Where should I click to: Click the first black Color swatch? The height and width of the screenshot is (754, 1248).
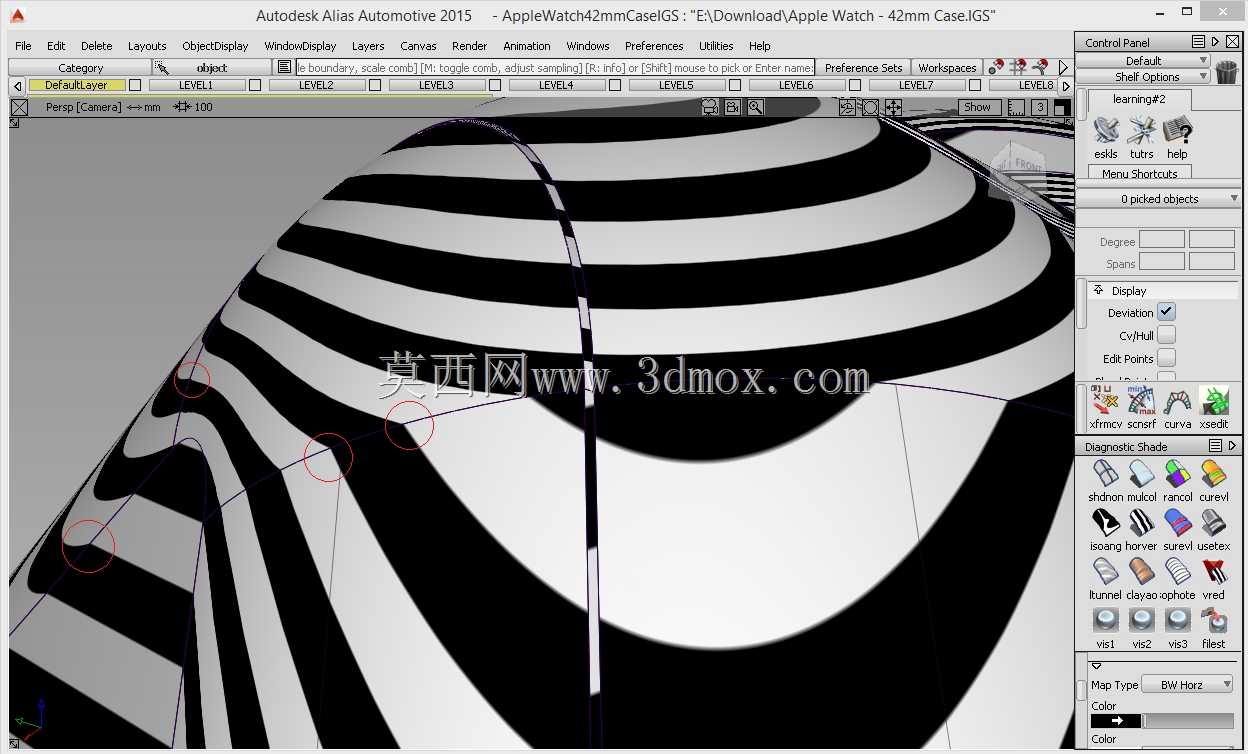(1116, 720)
